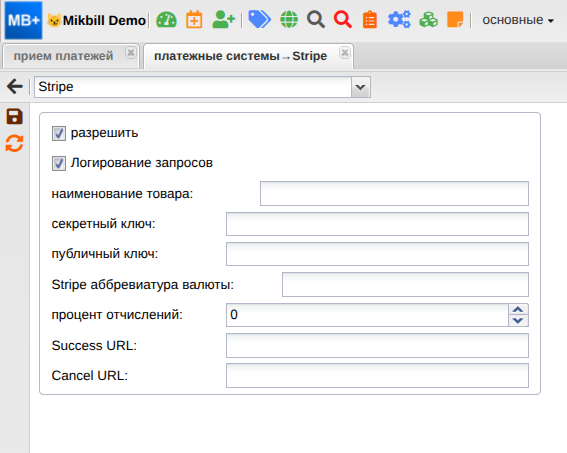Open the blue tags icon
This screenshot has height=453, width=567.
(259, 20)
